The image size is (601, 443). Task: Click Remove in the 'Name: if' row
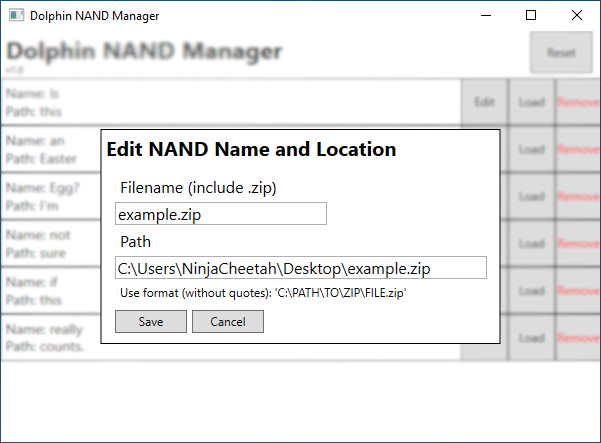click(x=578, y=290)
